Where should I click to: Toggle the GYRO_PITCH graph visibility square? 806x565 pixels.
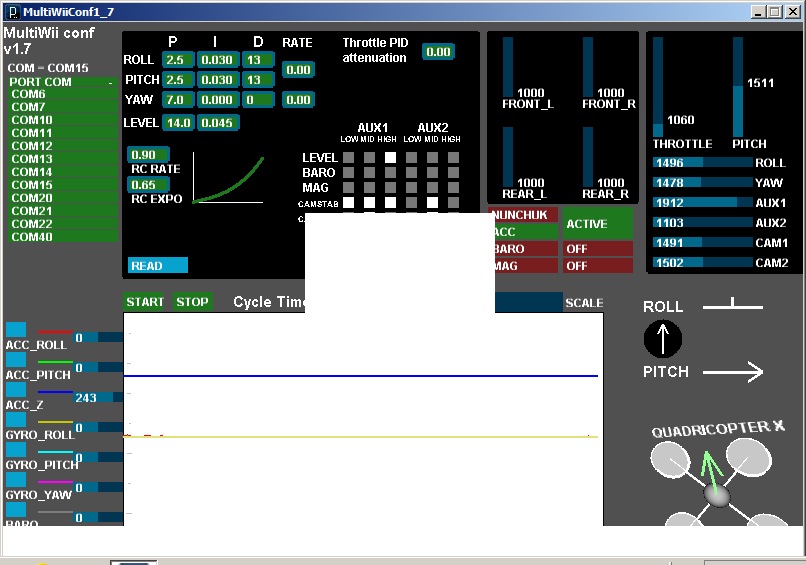(x=16, y=449)
